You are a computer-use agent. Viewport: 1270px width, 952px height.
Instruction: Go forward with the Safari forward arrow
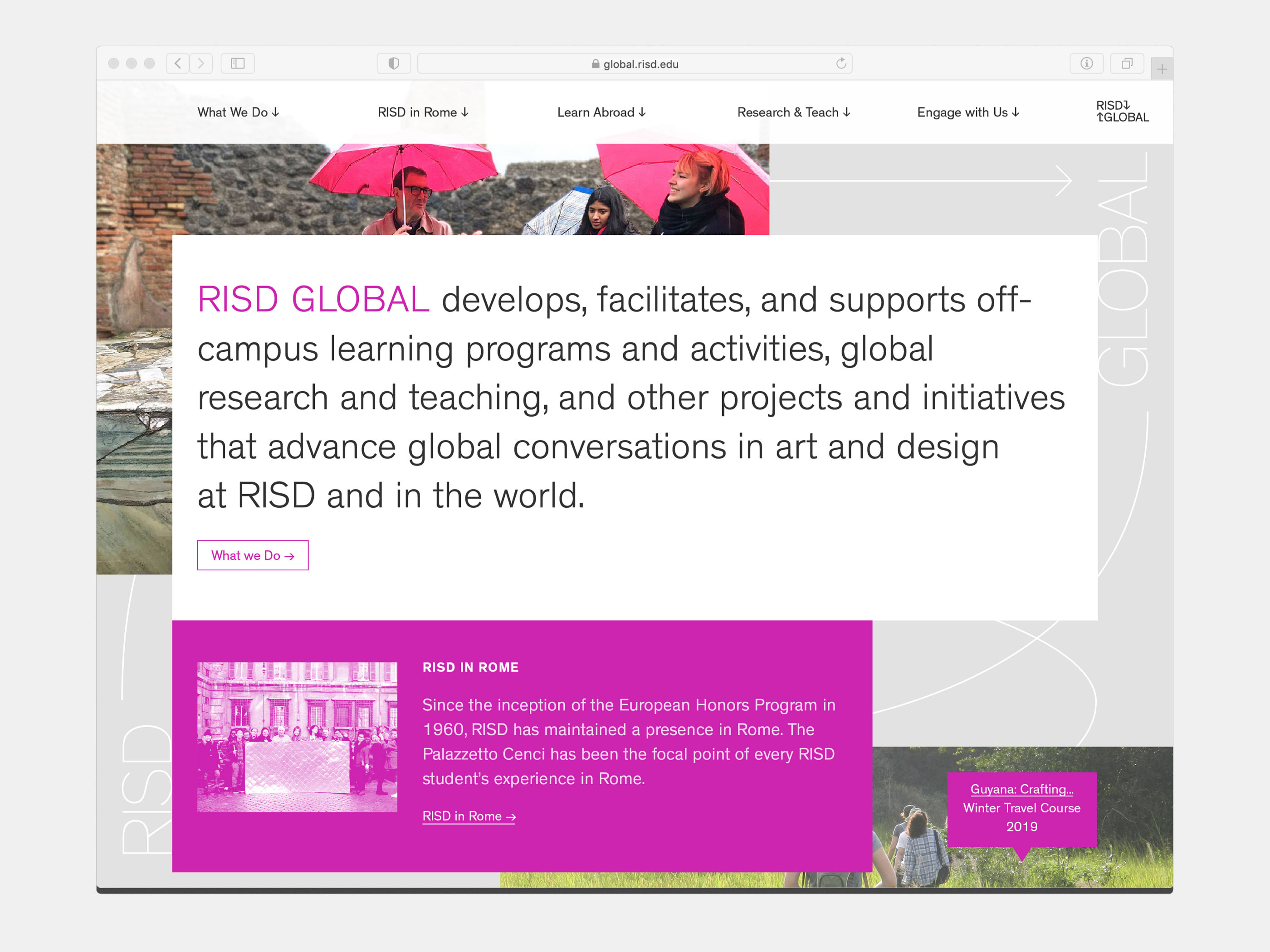tap(201, 63)
